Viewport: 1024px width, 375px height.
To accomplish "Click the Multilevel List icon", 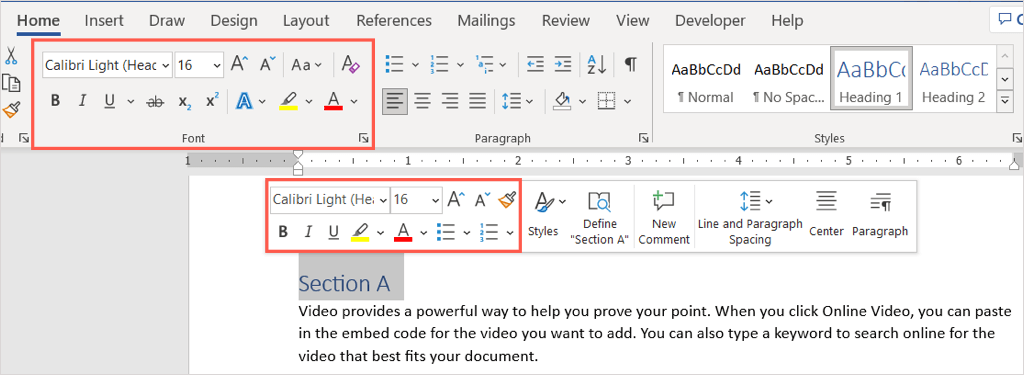I will (x=484, y=65).
